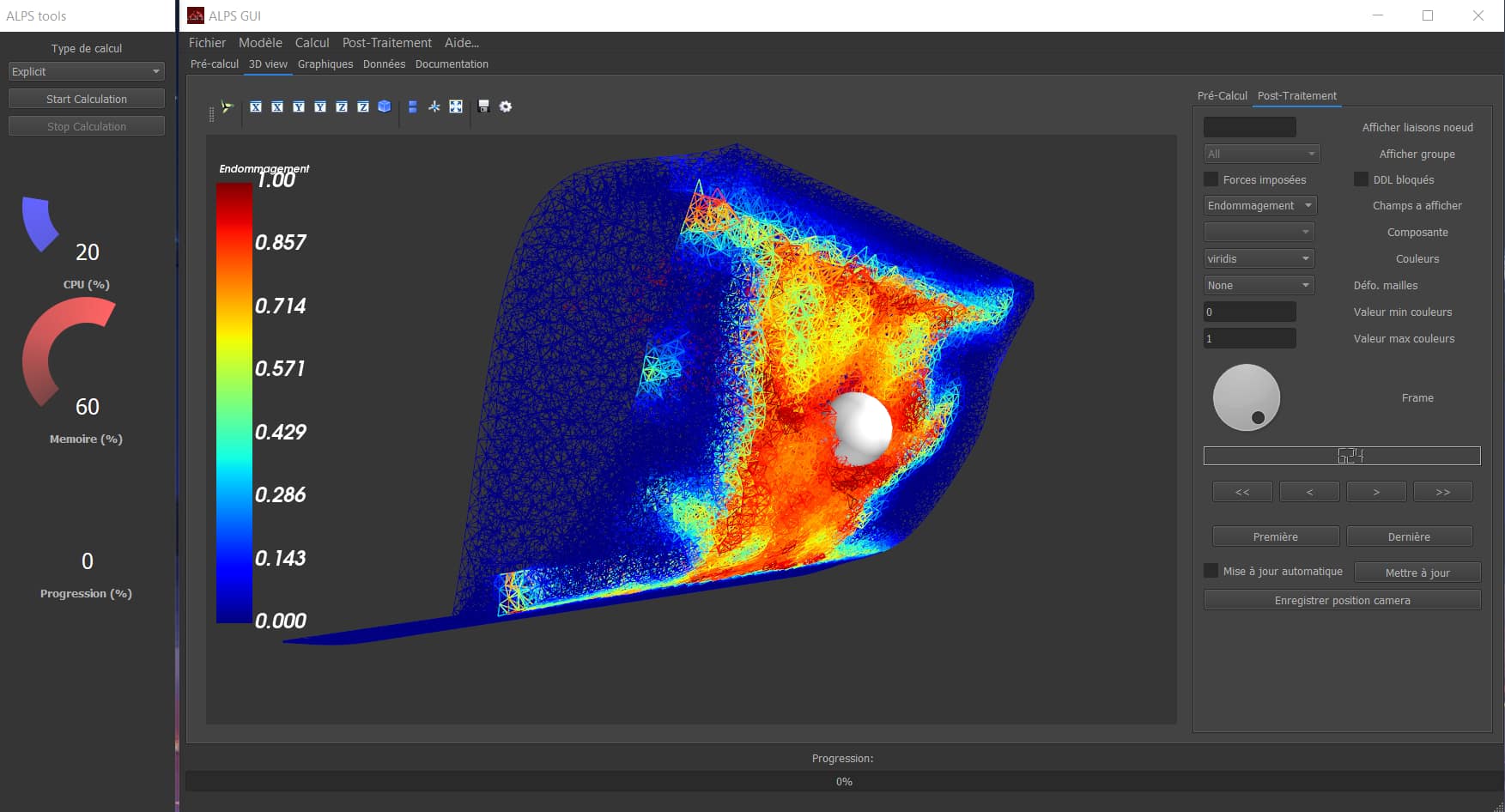Screen dimensions: 1505x812
Task: Toggle the DDL bloqués checkbox
Action: [1361, 179]
